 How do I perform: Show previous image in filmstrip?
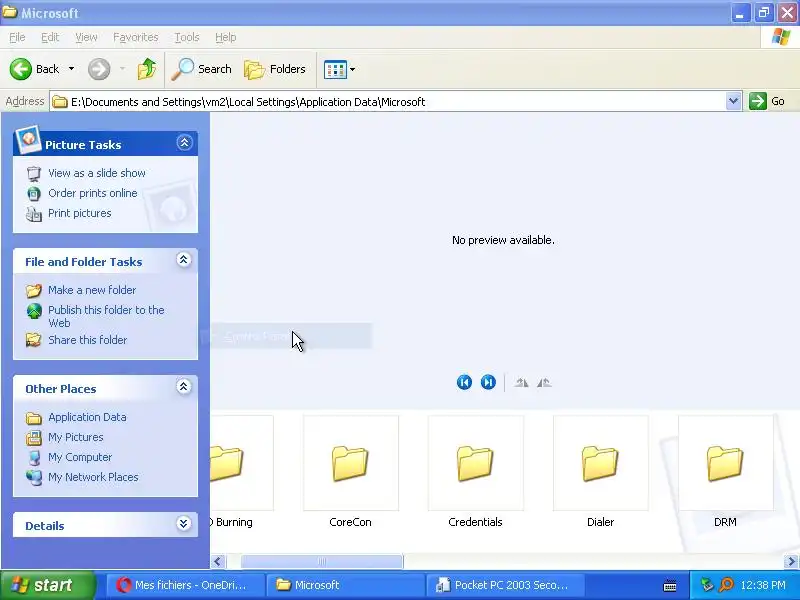[464, 382]
